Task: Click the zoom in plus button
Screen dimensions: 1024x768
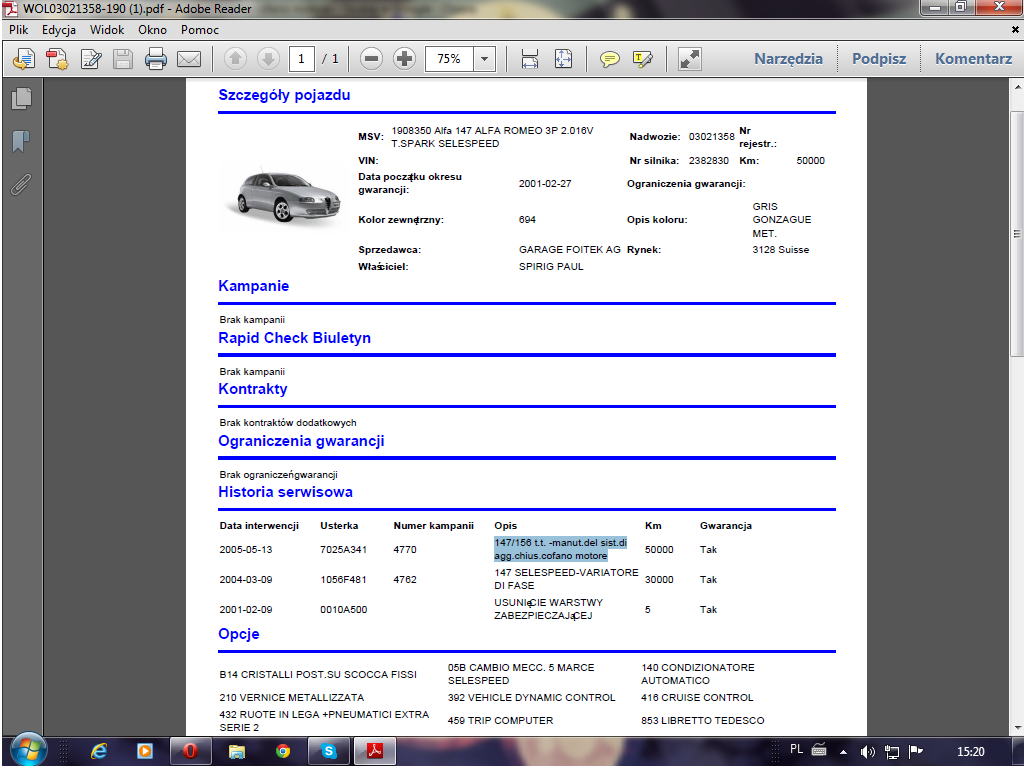Action: (404, 59)
